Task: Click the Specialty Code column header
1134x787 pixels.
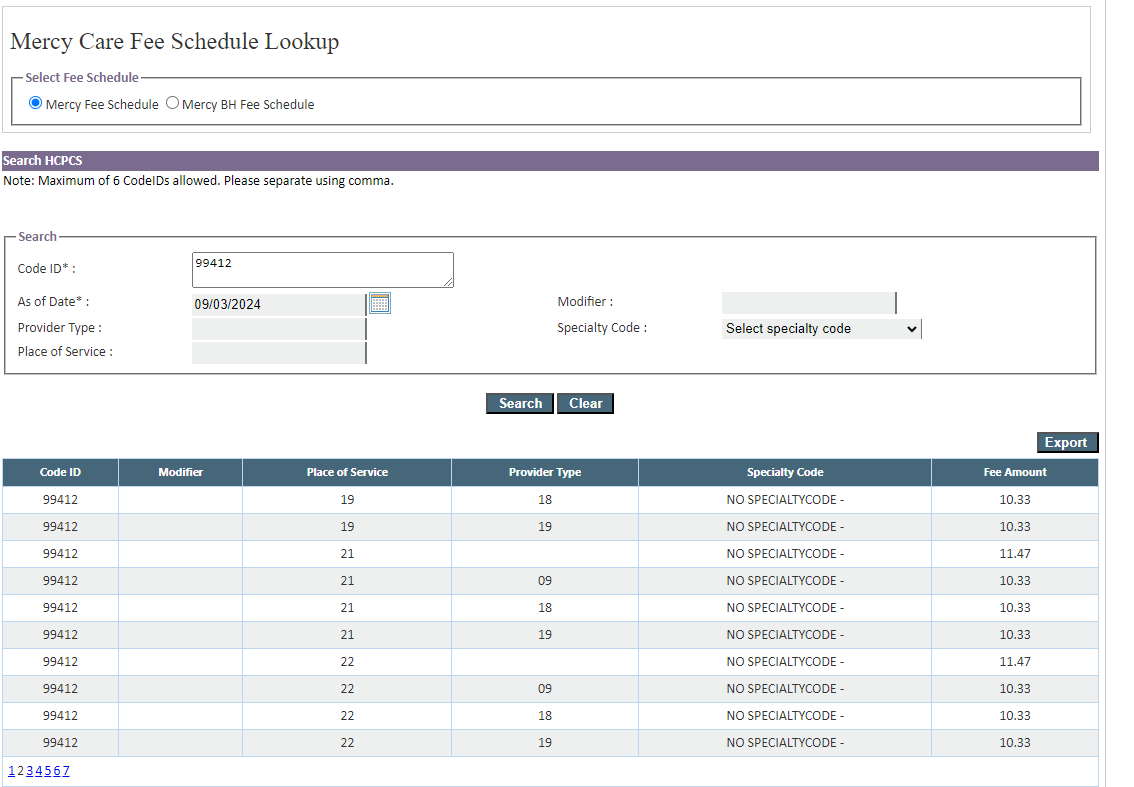Action: [x=785, y=472]
